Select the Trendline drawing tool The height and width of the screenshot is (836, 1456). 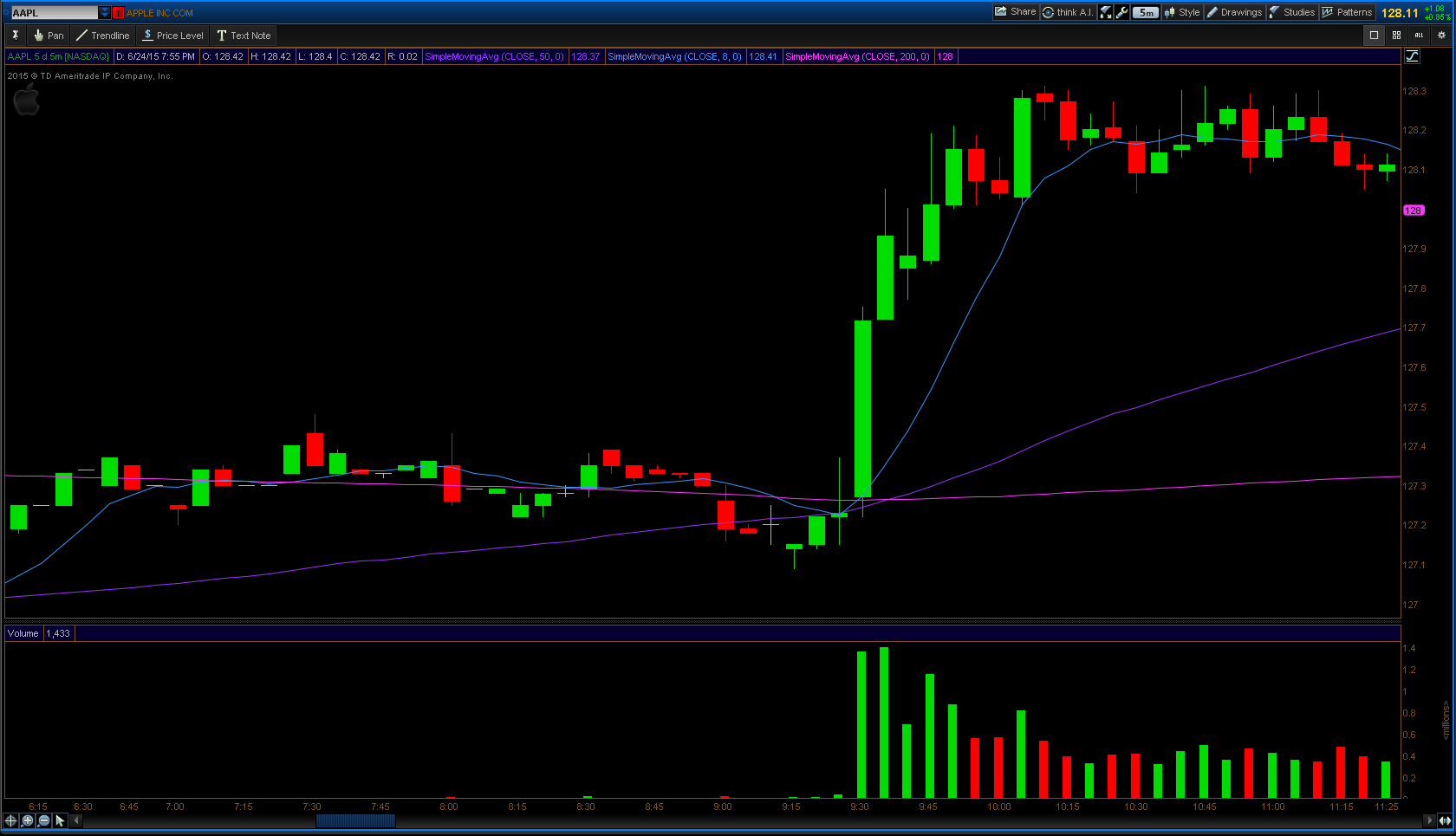coord(102,36)
